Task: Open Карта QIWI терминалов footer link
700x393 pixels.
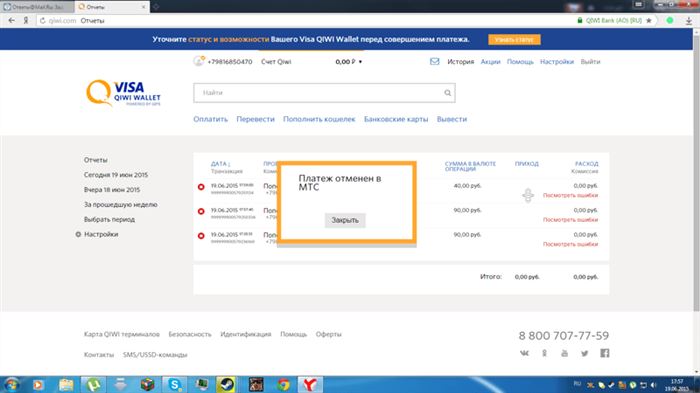Action: click(121, 334)
